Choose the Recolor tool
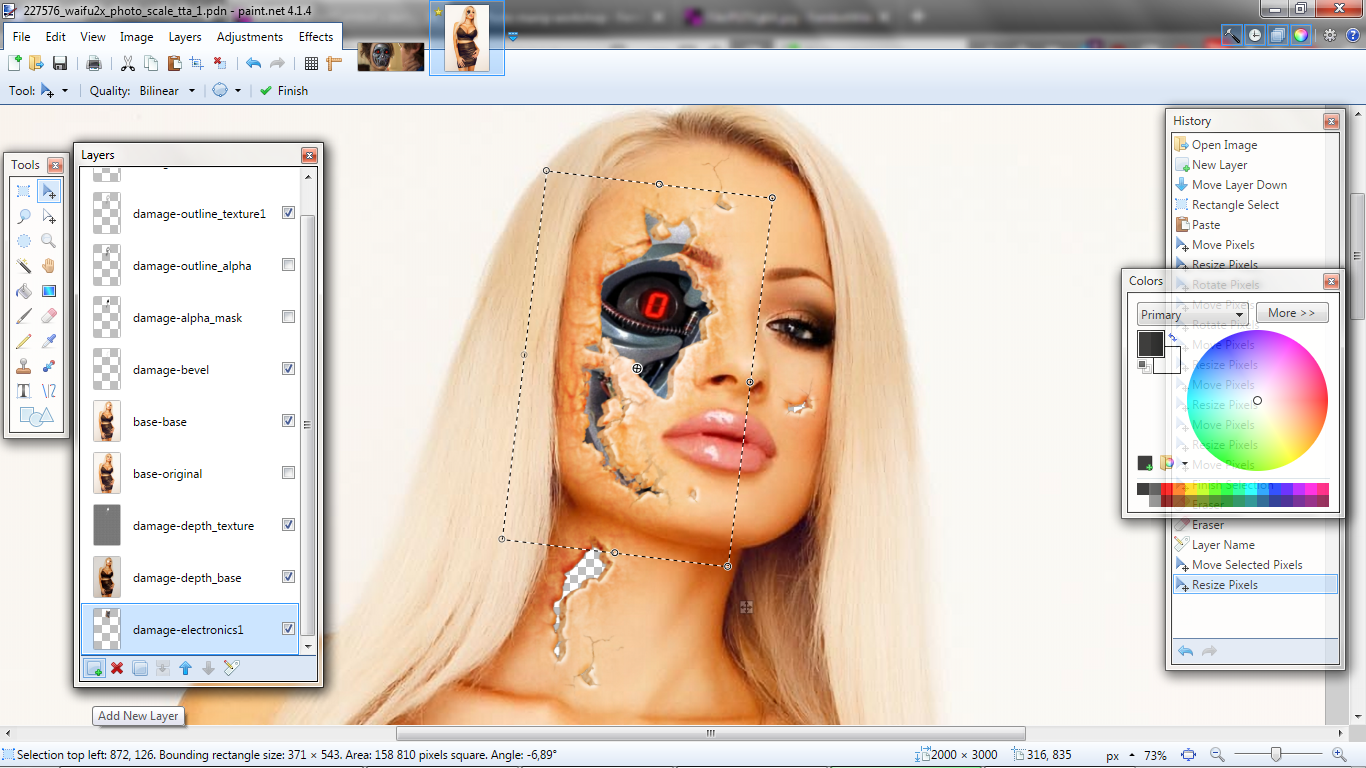Screen dimensions: 1366x768 click(49, 366)
